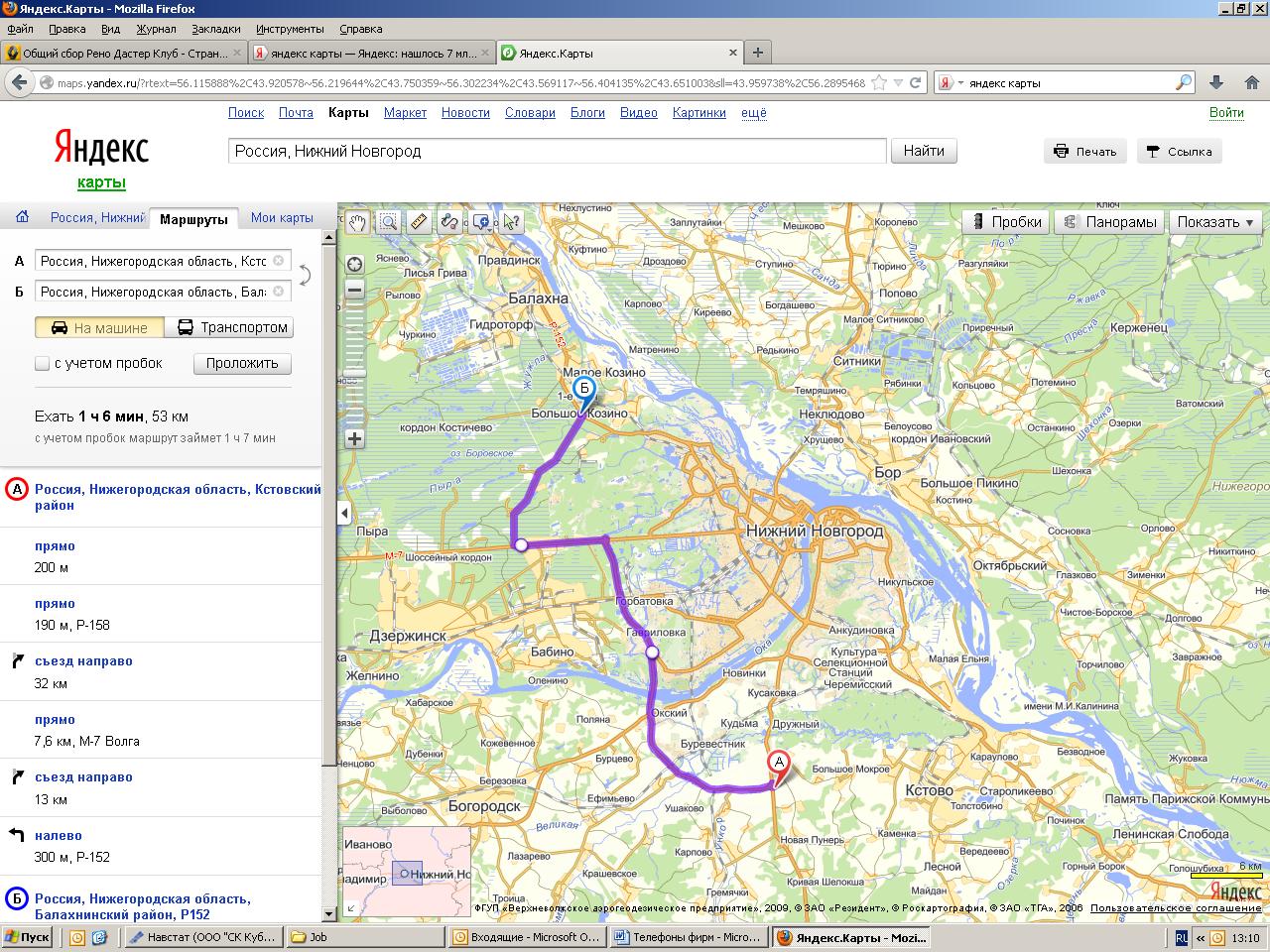Activate the route drawing tool on map
Image resolution: width=1270 pixels, height=952 pixels.
coord(449,222)
